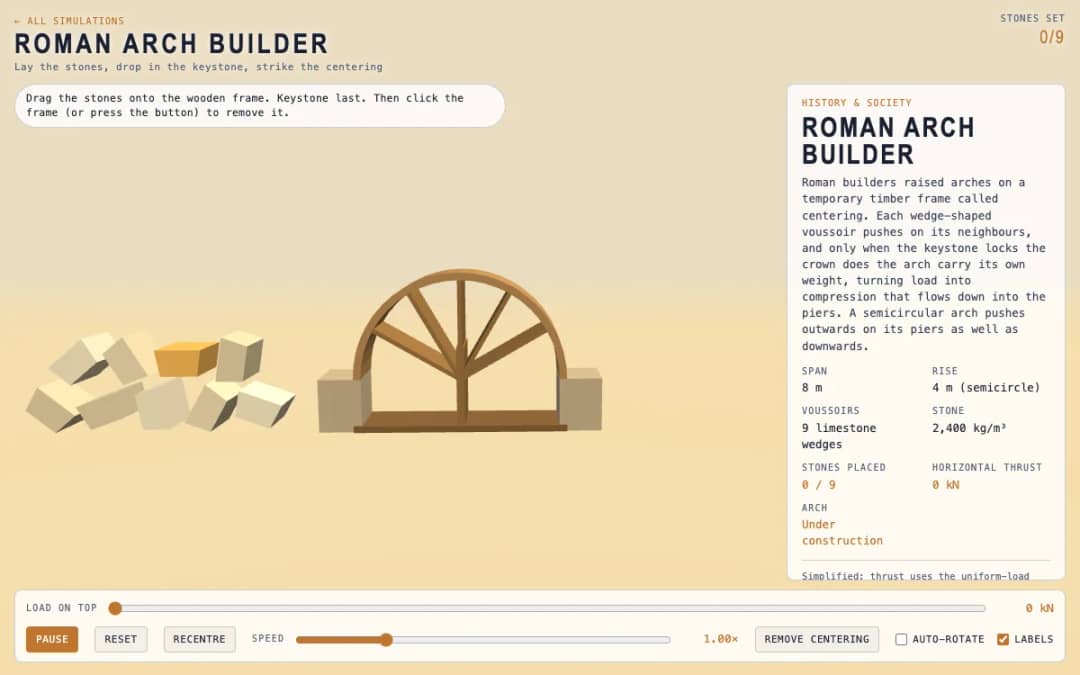Click the 4 m (semicircle) rise value
This screenshot has width=1080, height=675.
pos(986,388)
